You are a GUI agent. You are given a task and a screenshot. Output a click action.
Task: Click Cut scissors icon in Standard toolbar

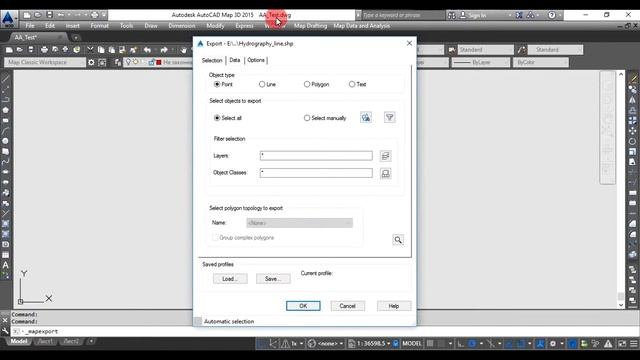click(x=90, y=50)
